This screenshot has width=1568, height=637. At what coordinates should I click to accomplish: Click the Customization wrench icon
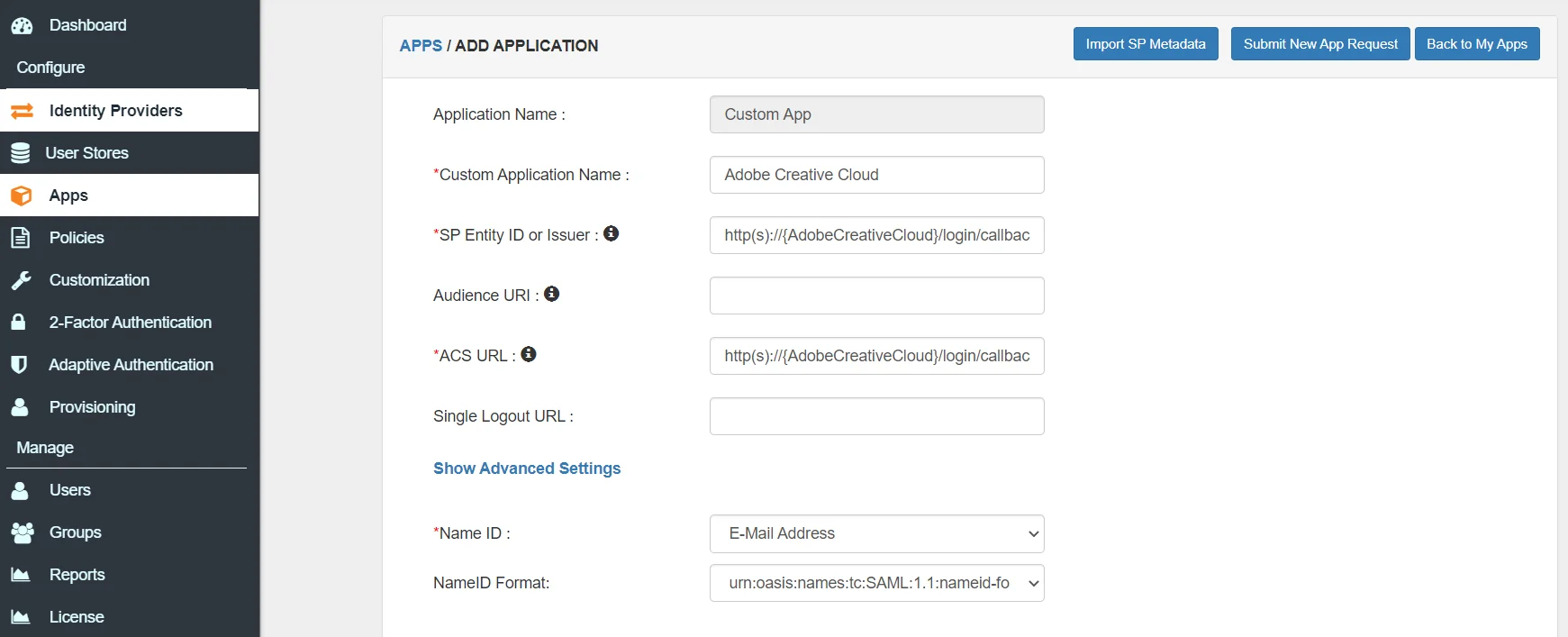21,280
